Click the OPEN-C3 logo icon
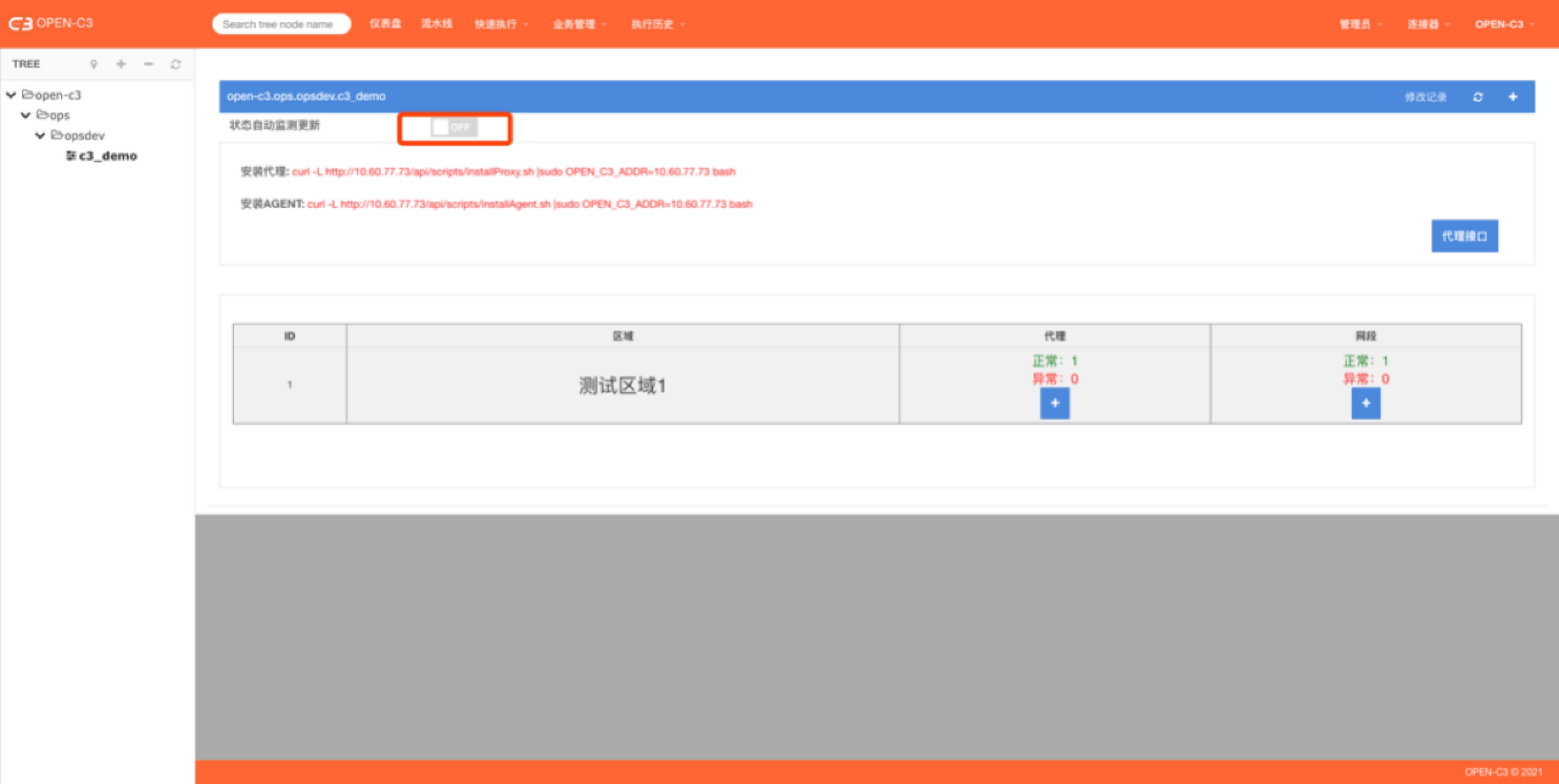 [20, 24]
